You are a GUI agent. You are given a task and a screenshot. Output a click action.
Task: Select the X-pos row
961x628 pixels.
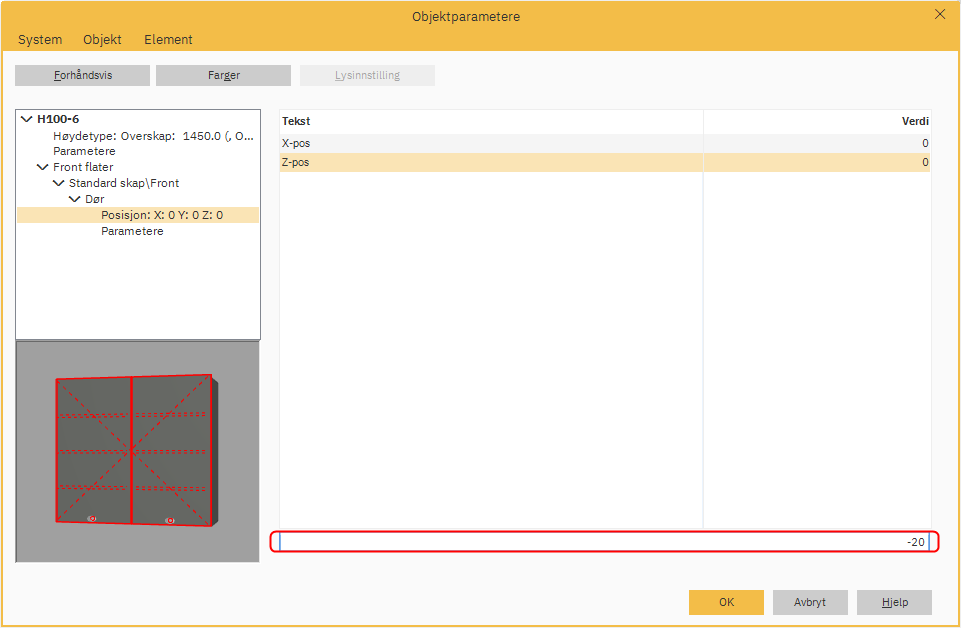tap(490, 143)
